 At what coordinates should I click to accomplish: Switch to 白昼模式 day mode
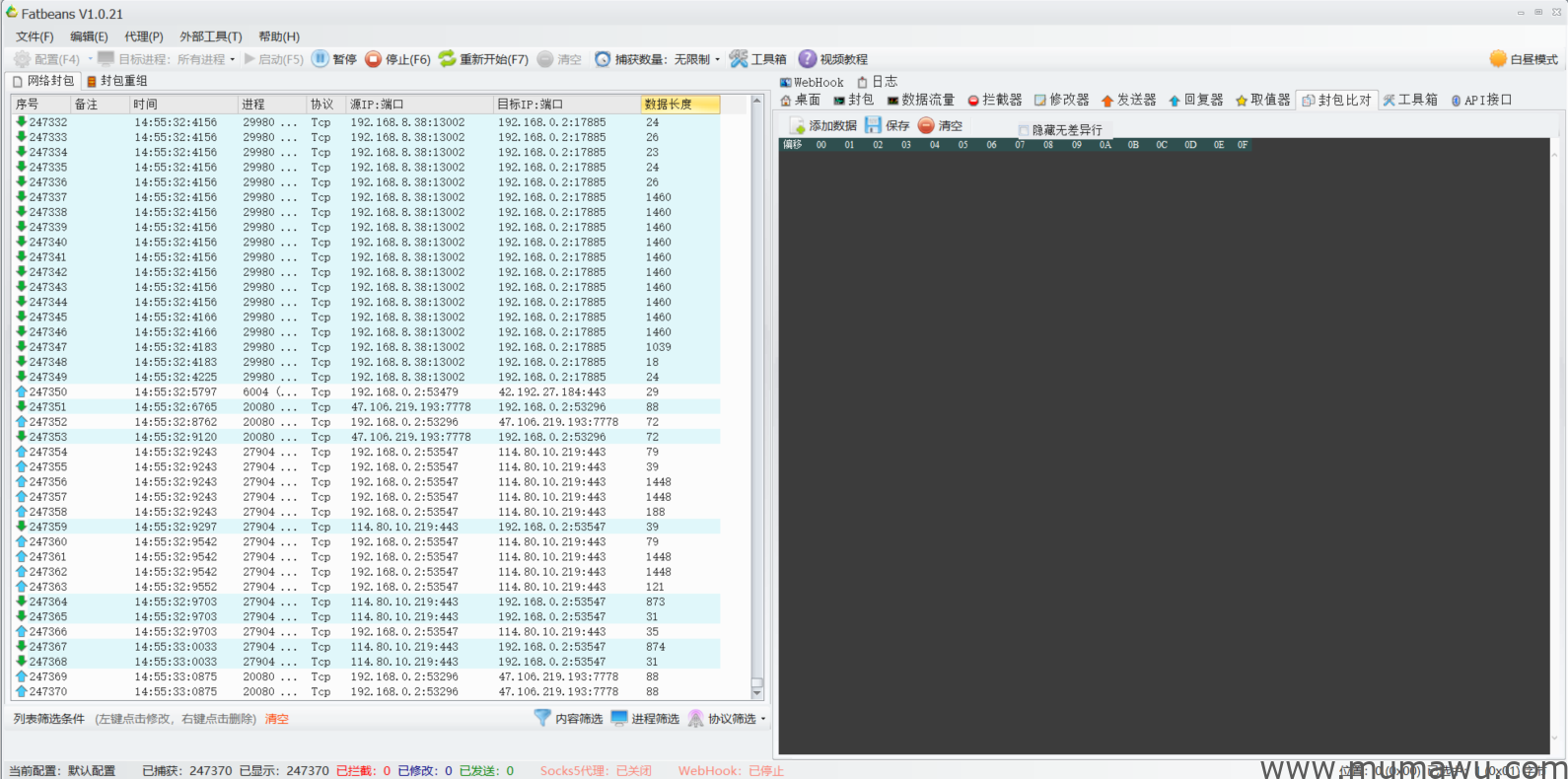click(1524, 59)
